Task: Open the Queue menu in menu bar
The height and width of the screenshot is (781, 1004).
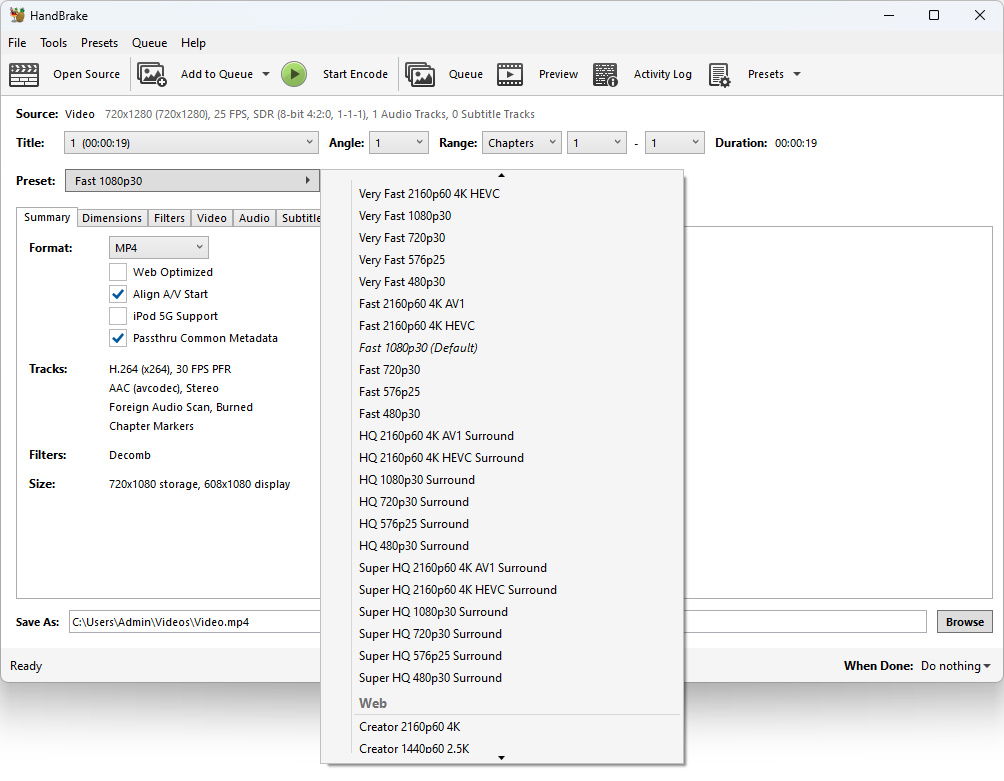Action: point(149,43)
